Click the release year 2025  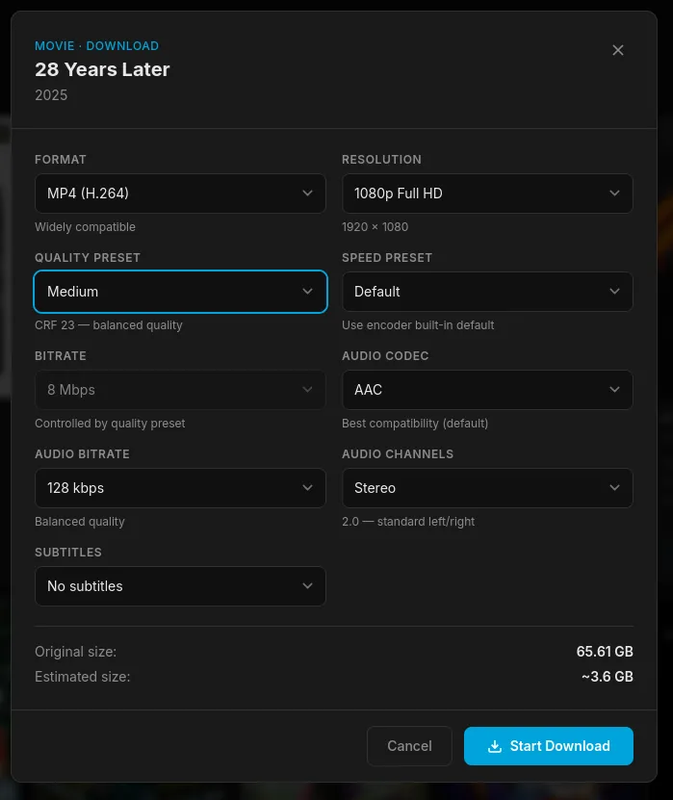(51, 95)
